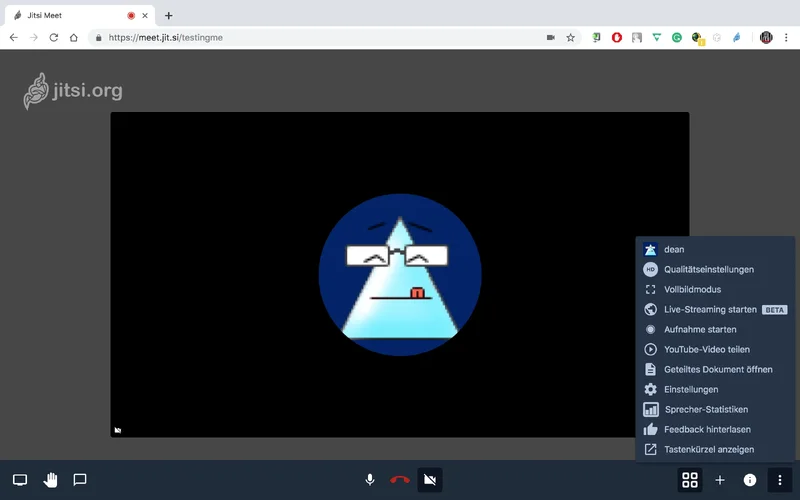Go to browser home page
The height and width of the screenshot is (500, 800).
[x=73, y=37]
